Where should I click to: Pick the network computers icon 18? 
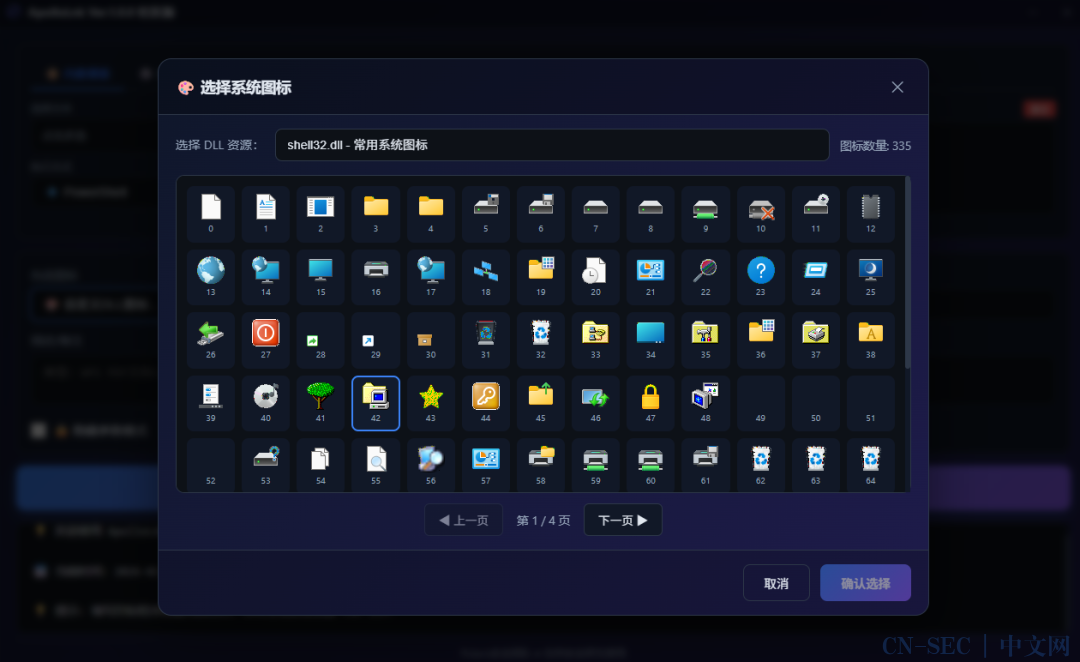pos(486,277)
